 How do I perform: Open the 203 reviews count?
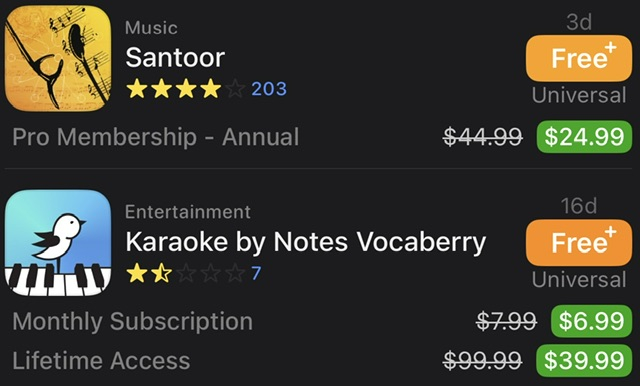(x=269, y=89)
